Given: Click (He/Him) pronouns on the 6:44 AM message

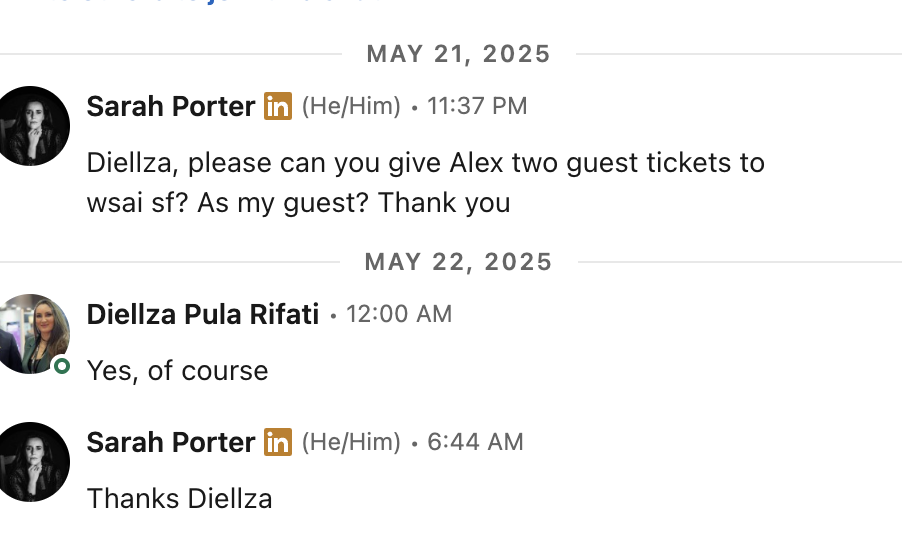Looking at the screenshot, I should (351, 442).
